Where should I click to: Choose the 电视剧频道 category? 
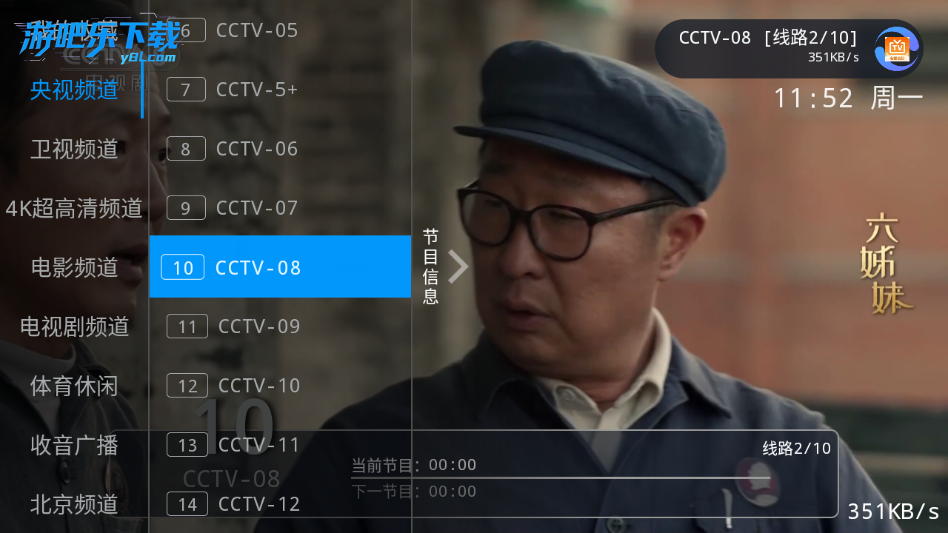pyautogui.click(x=74, y=326)
